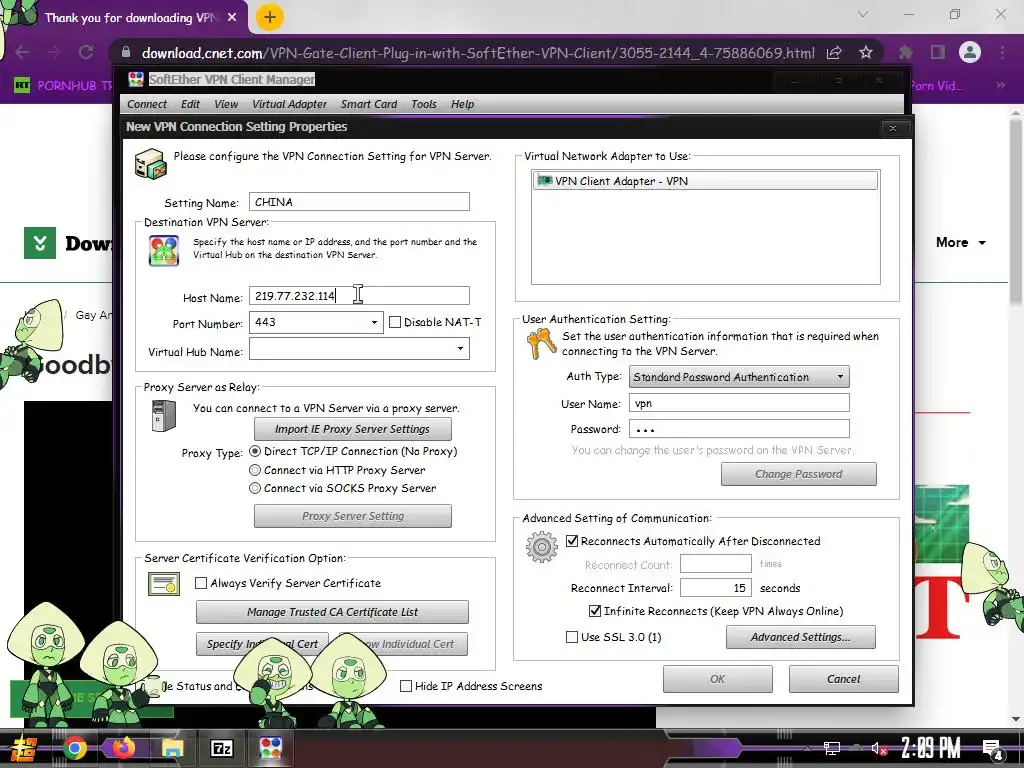Viewport: 1024px width, 768px height.
Task: Open the Edit menu
Action: 190,104
